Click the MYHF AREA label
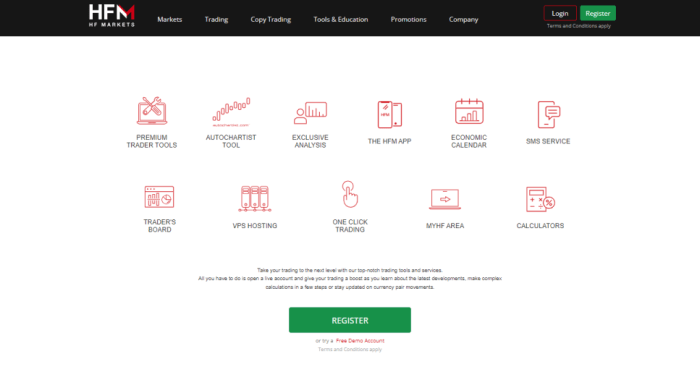This screenshot has height=375, width=700. tap(445, 226)
